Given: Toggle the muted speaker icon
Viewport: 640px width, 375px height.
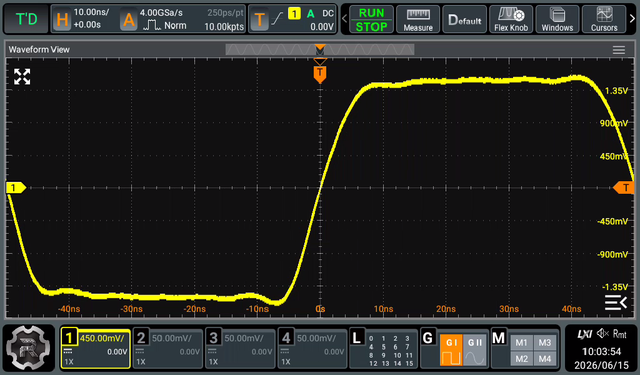Looking at the screenshot, I should (603, 334).
